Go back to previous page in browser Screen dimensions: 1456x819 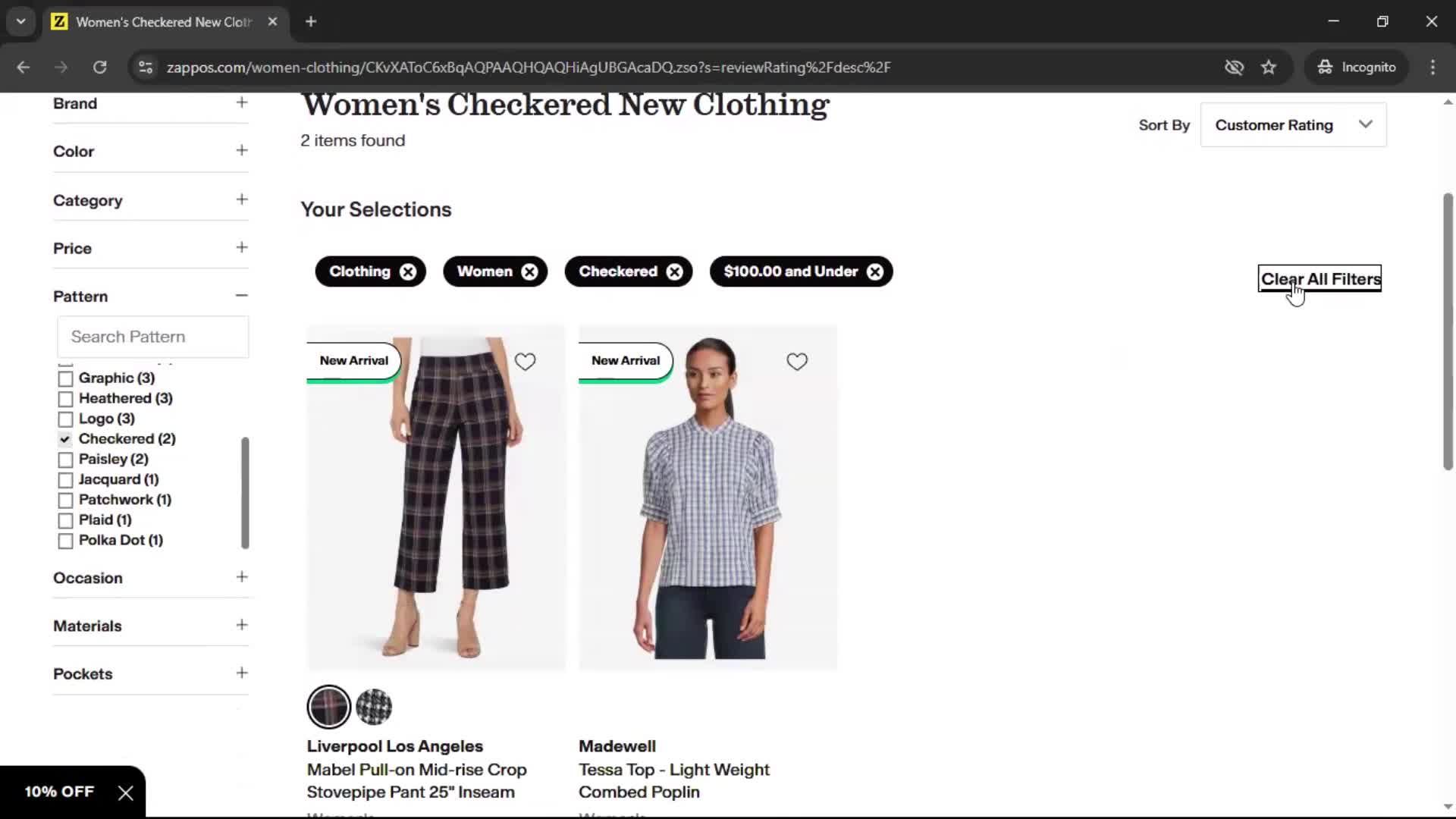(x=24, y=67)
